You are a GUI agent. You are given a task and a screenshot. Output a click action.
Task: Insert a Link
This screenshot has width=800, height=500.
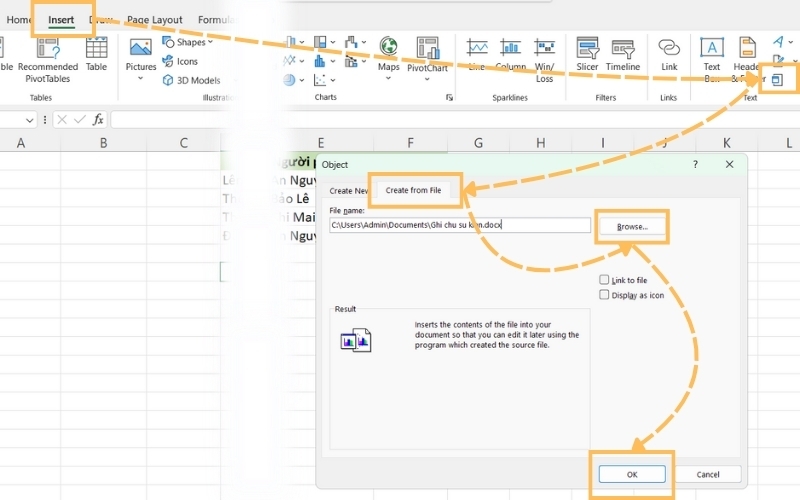[669, 55]
